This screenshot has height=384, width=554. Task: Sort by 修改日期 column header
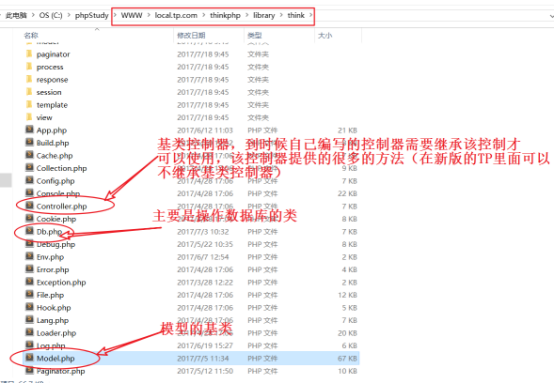[x=191, y=35]
